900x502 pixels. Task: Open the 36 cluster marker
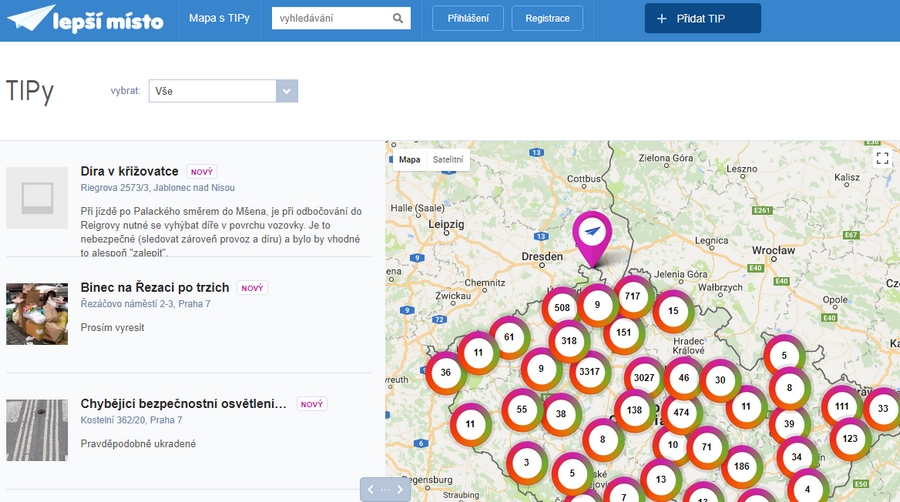click(445, 372)
